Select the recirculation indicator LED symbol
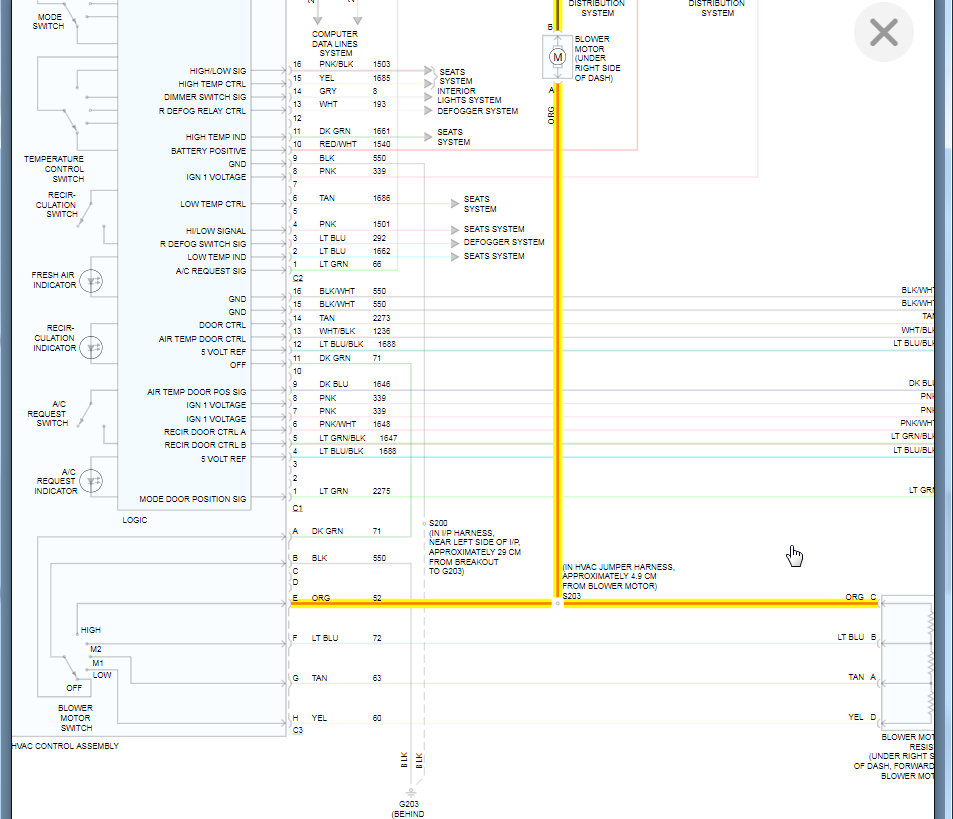The image size is (953, 819). pos(91,348)
